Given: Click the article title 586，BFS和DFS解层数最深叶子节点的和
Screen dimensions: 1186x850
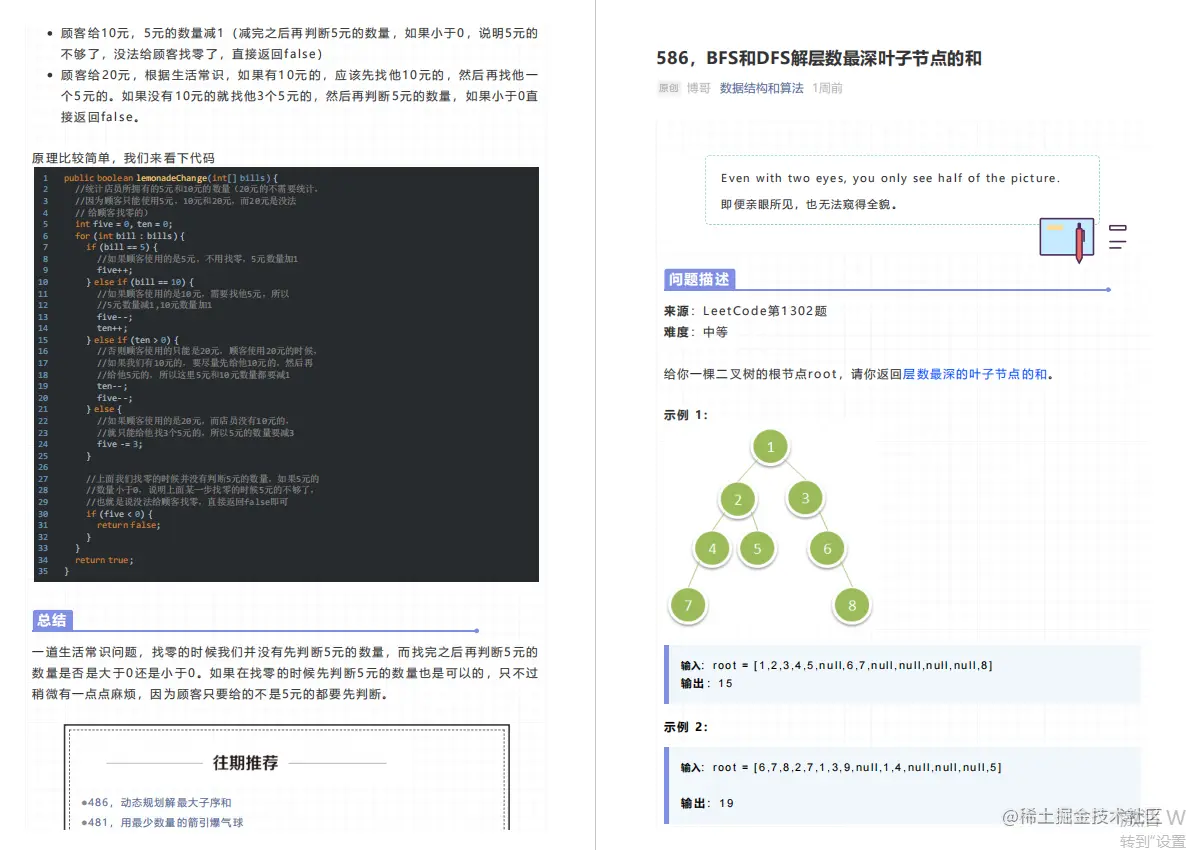Looking at the screenshot, I should pos(819,58).
